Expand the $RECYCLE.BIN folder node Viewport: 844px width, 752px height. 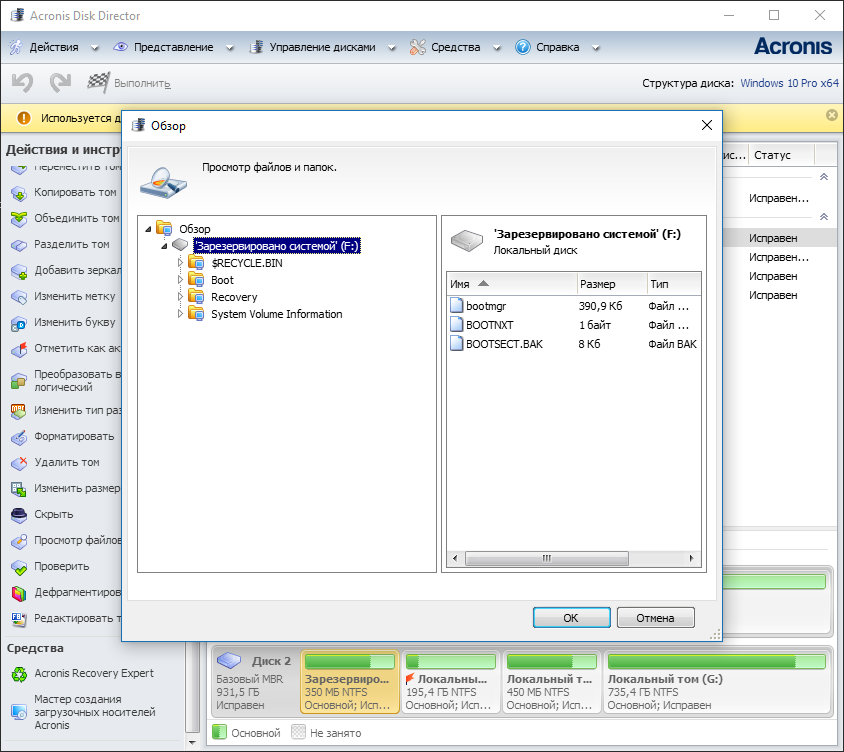(x=180, y=263)
